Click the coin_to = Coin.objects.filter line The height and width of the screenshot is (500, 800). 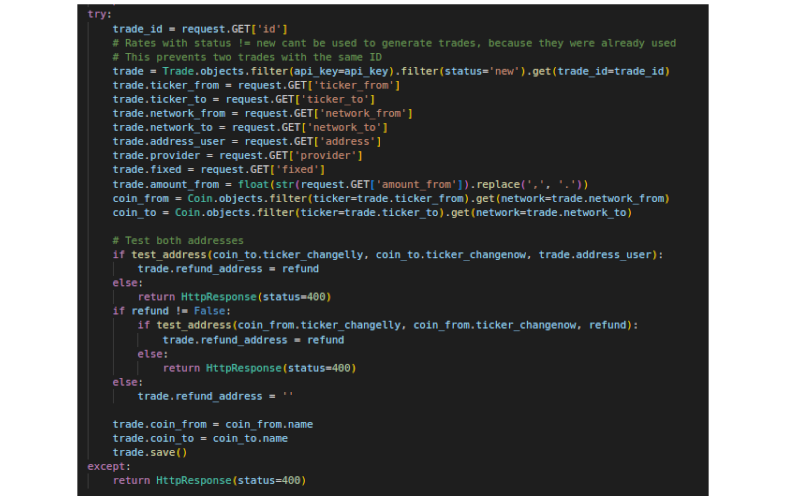372,213
